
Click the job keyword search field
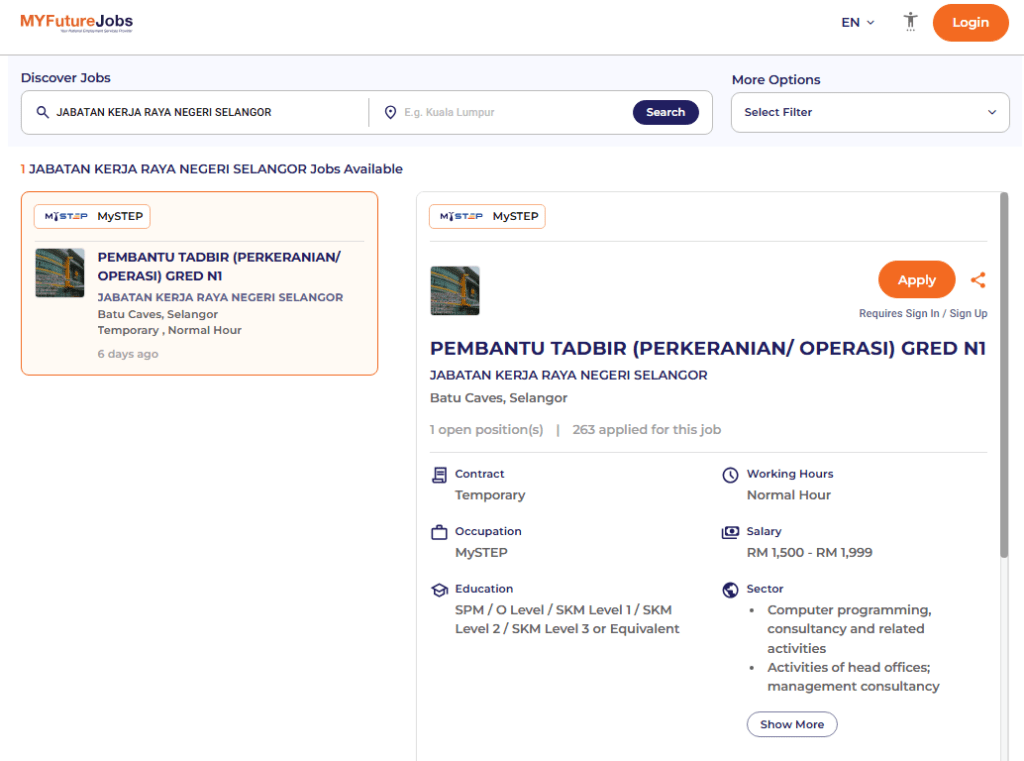coord(202,112)
